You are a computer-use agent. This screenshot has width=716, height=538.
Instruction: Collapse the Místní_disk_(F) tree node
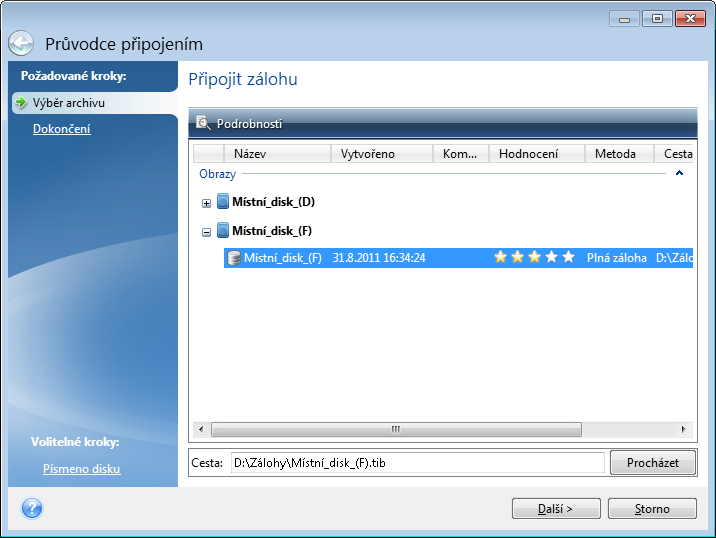[x=206, y=232]
